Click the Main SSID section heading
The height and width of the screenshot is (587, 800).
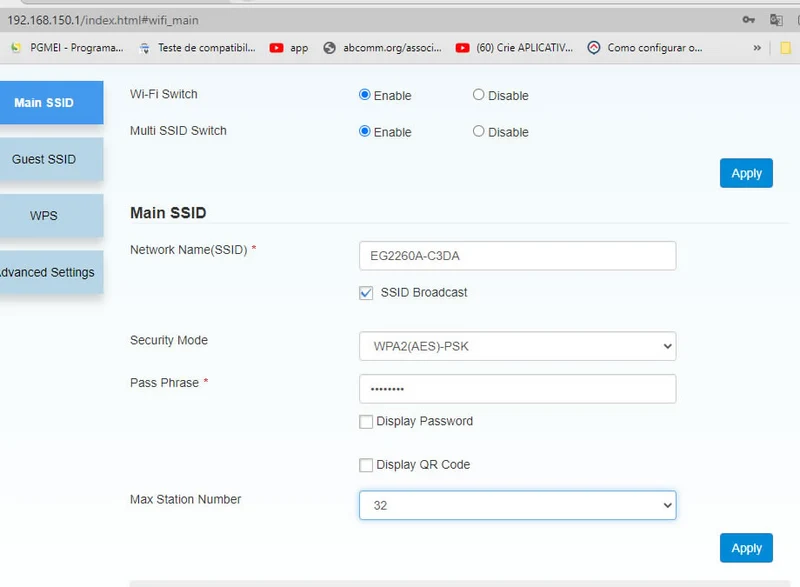[x=168, y=212]
